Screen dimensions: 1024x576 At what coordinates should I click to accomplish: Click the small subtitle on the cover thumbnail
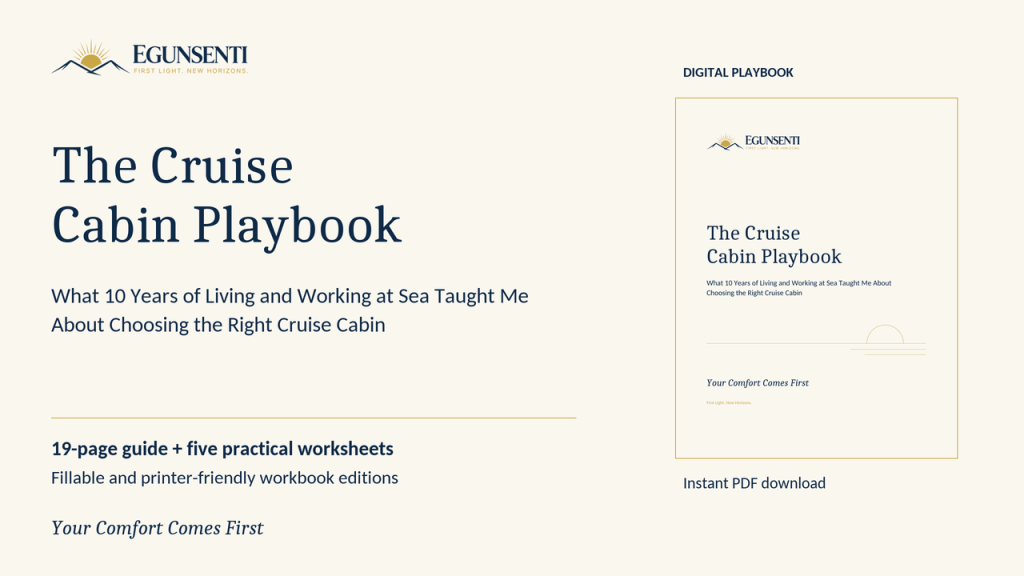pos(799,288)
